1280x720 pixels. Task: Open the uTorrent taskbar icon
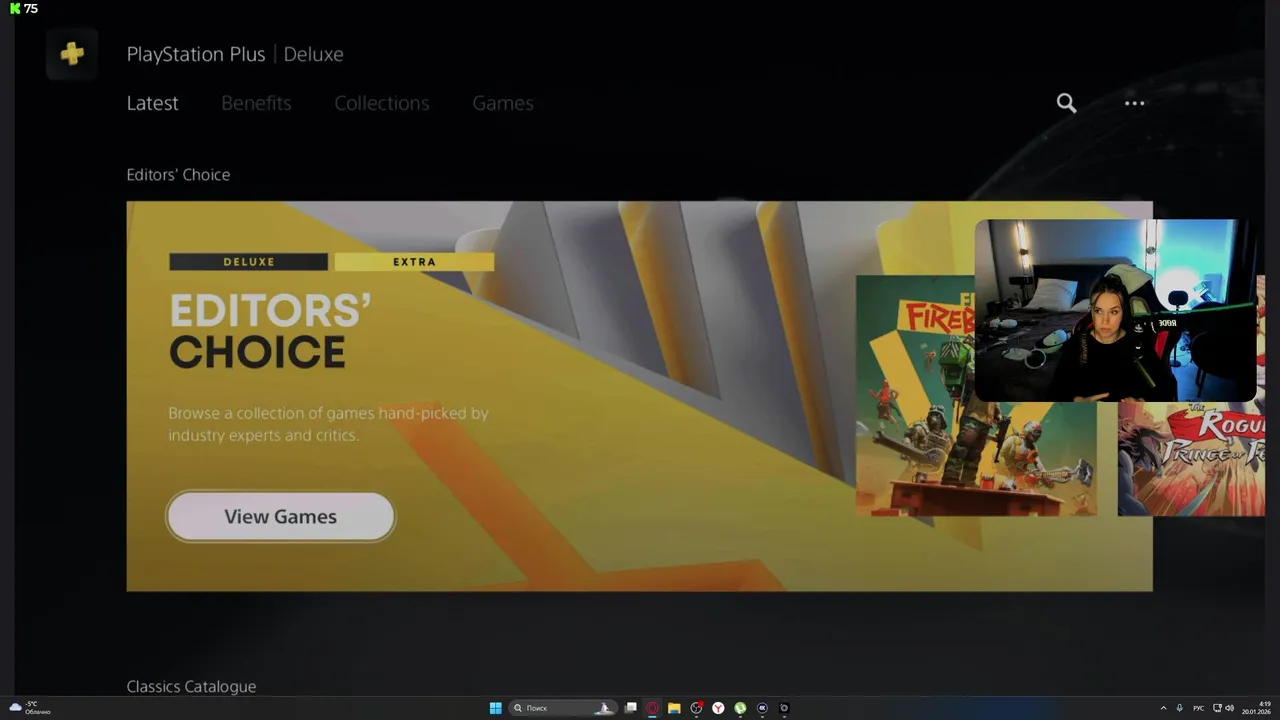tap(740, 708)
